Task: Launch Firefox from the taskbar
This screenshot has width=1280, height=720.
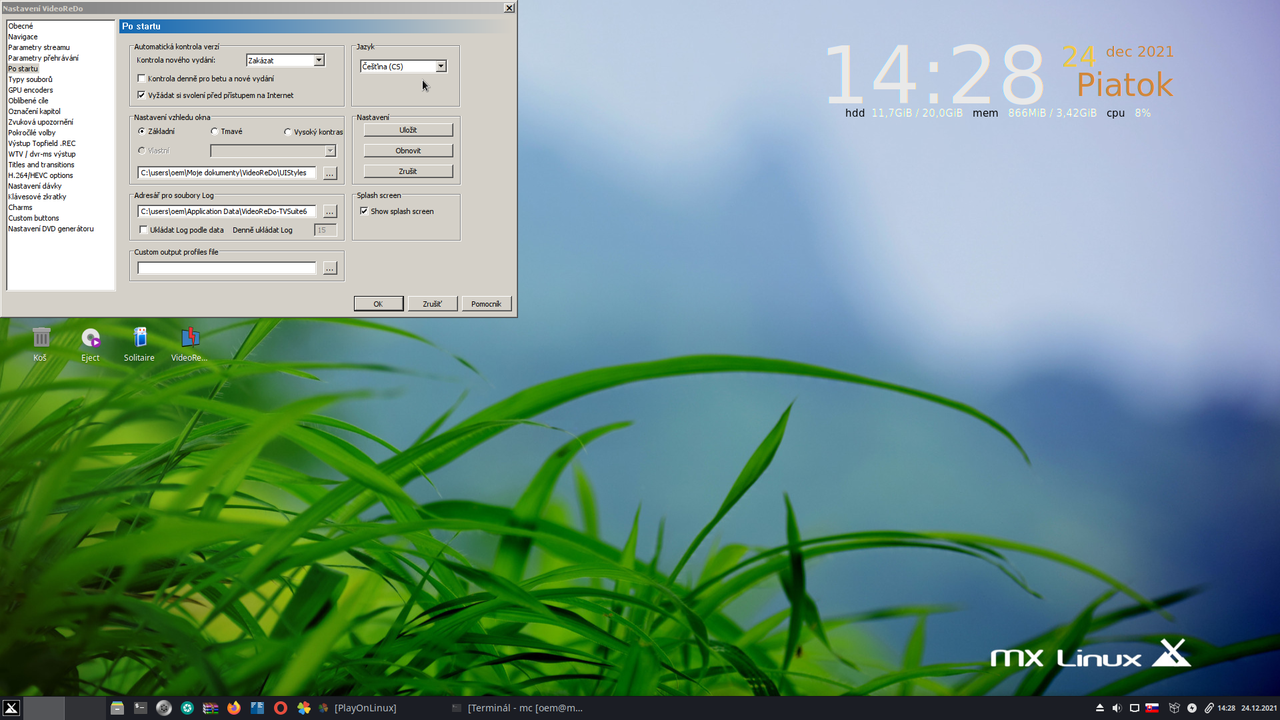Action: pos(234,708)
